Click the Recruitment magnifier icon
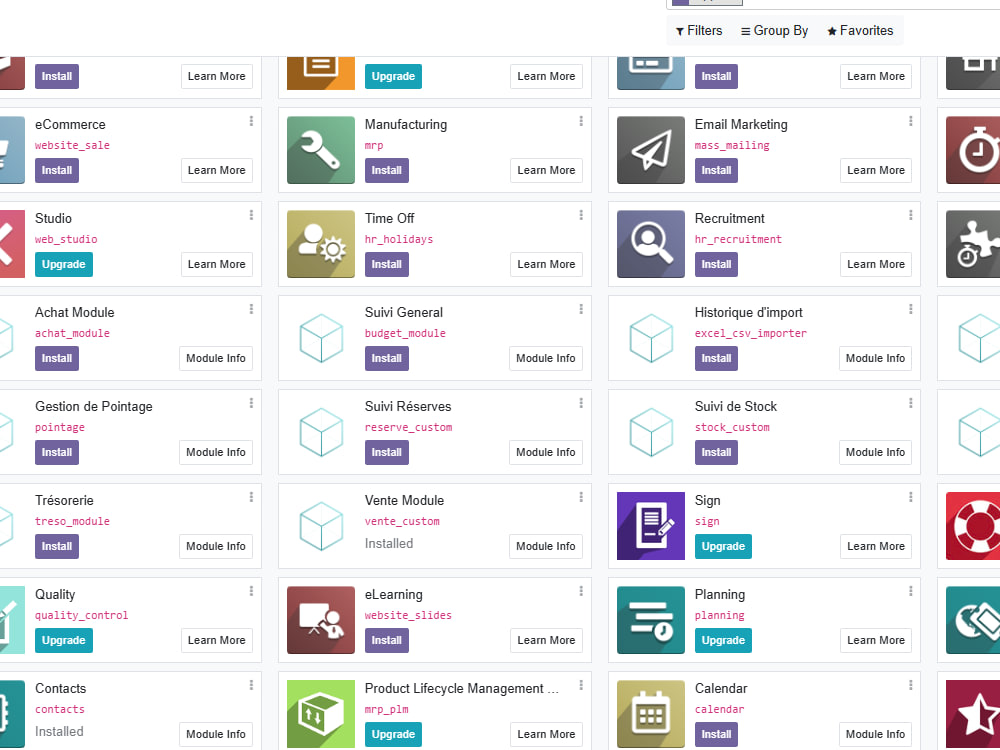This screenshot has height=750, width=1000. [x=651, y=244]
